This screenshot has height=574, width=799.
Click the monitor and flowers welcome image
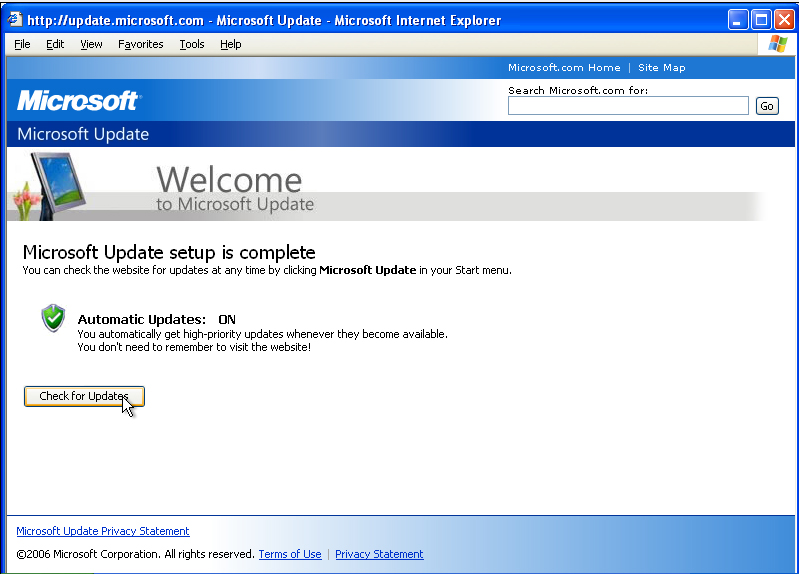(48, 187)
